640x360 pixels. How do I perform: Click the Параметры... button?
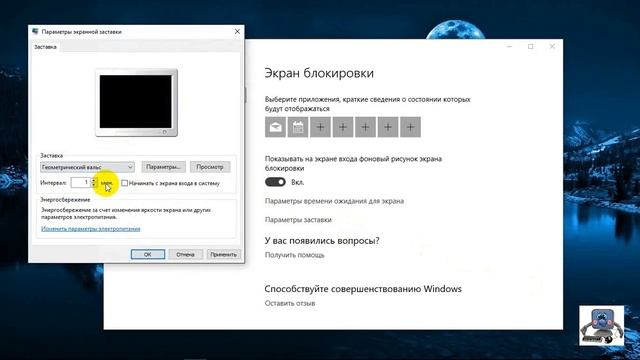(x=163, y=167)
